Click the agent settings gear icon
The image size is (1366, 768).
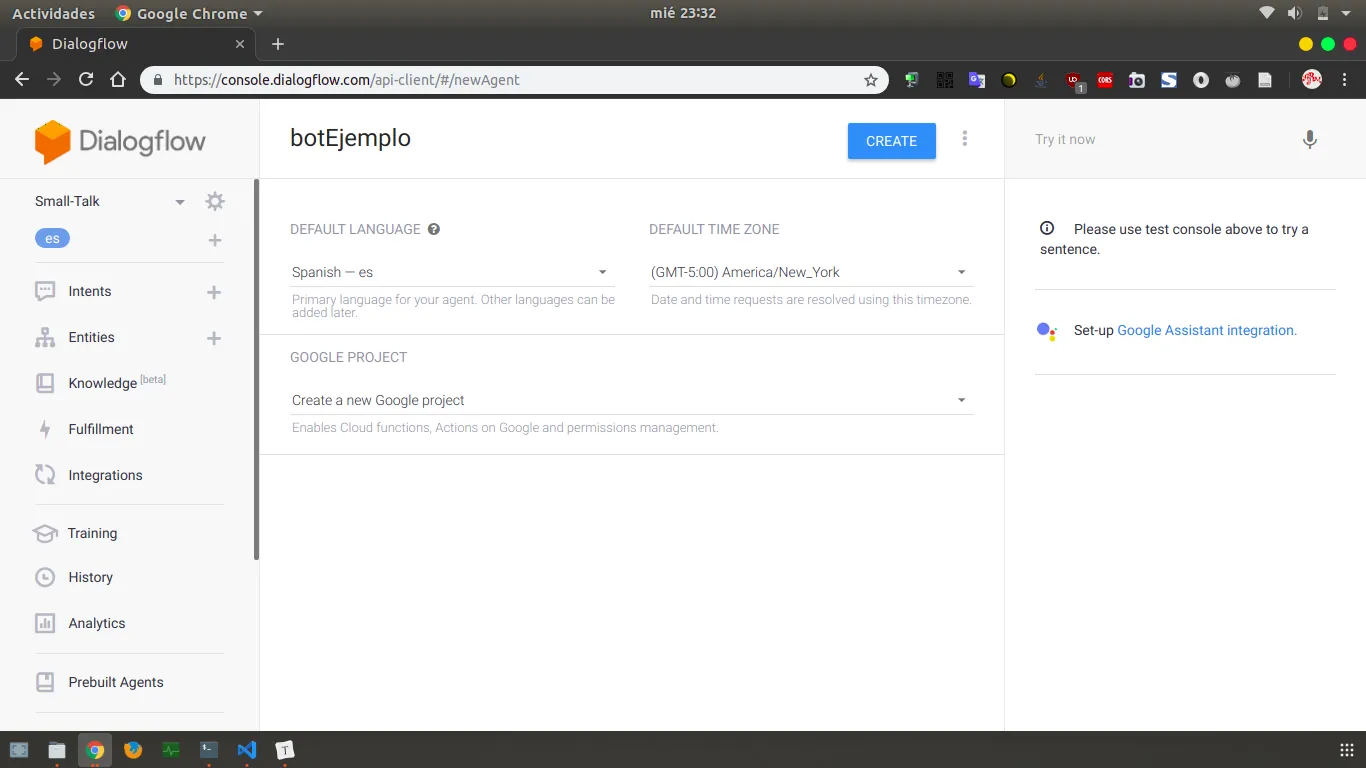point(215,201)
